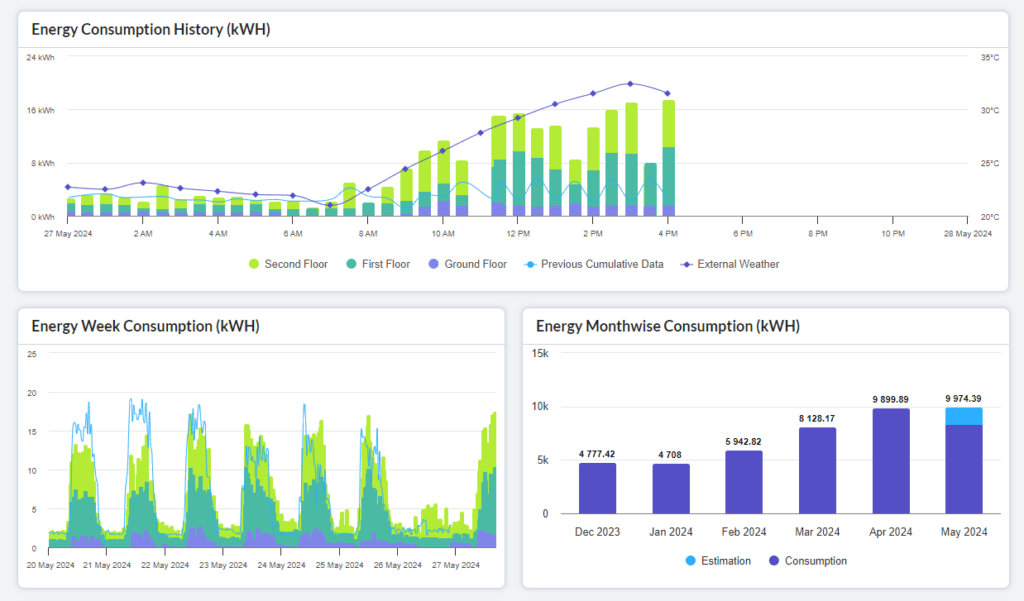Click the Mar 2024 consumption bar
Image resolution: width=1024 pixels, height=601 pixels.
pyautogui.click(x=817, y=470)
